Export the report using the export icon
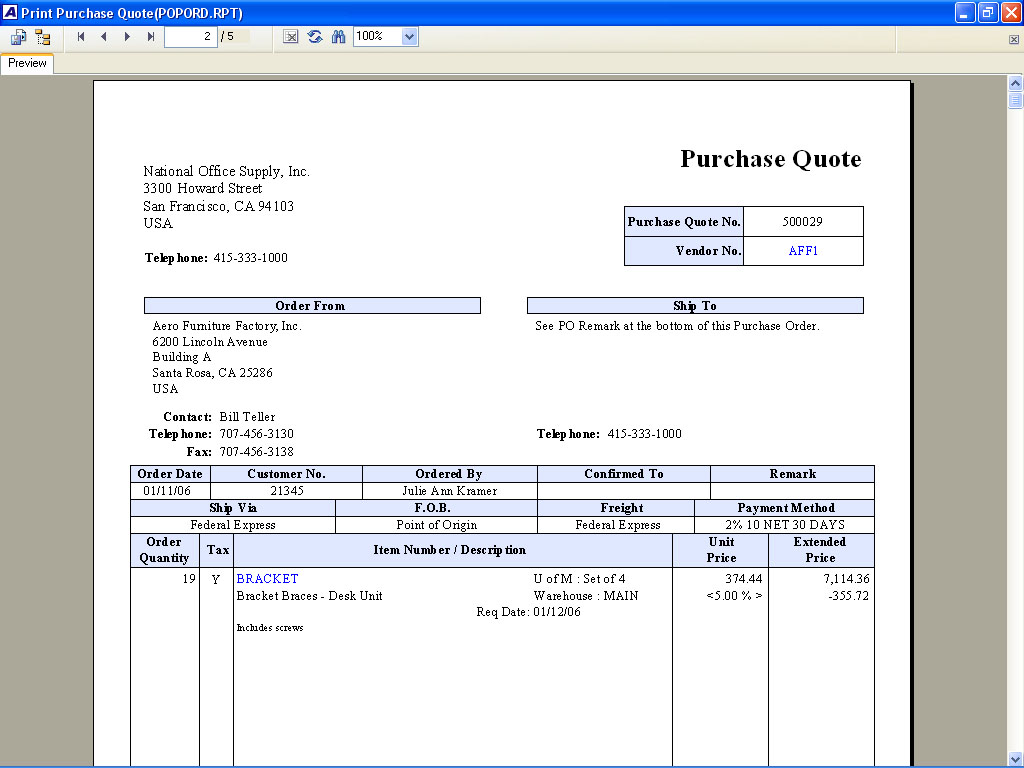This screenshot has height=768, width=1024. point(18,36)
